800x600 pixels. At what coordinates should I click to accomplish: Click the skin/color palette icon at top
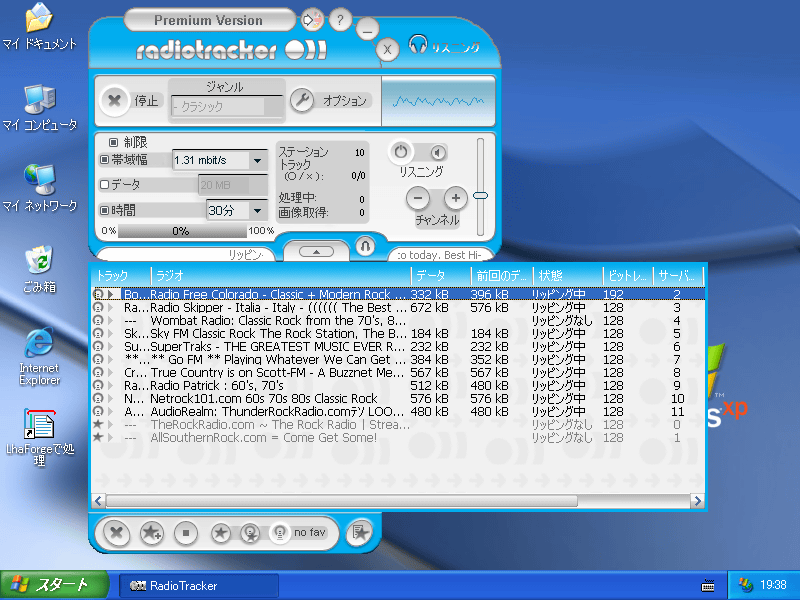pos(311,20)
